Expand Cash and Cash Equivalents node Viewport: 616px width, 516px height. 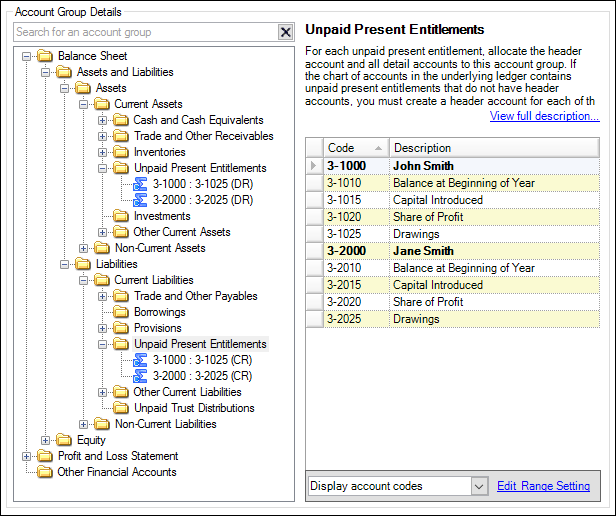coord(103,120)
